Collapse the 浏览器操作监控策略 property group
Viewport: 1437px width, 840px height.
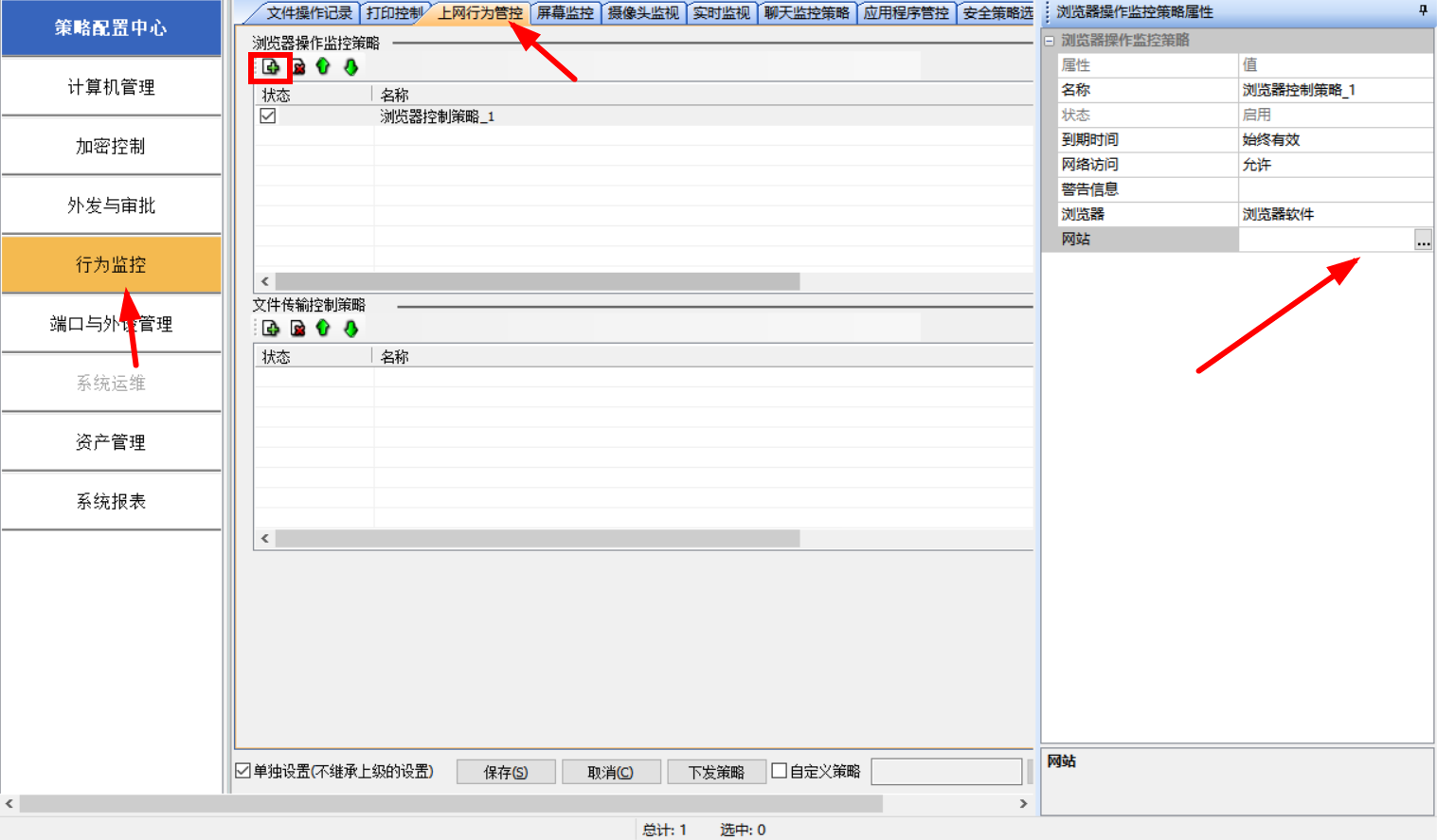[1050, 41]
